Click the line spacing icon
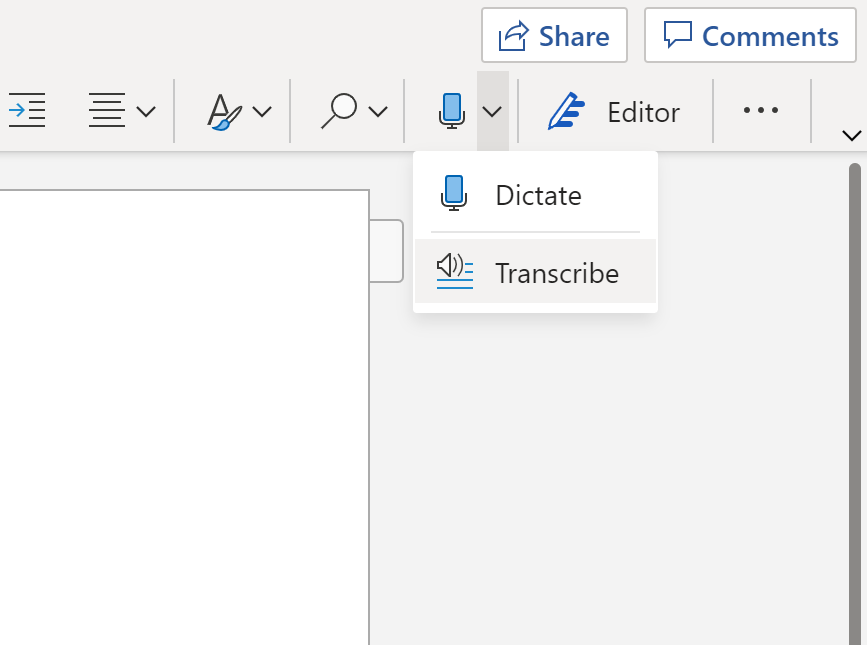867x645 pixels. pyautogui.click(x=107, y=110)
